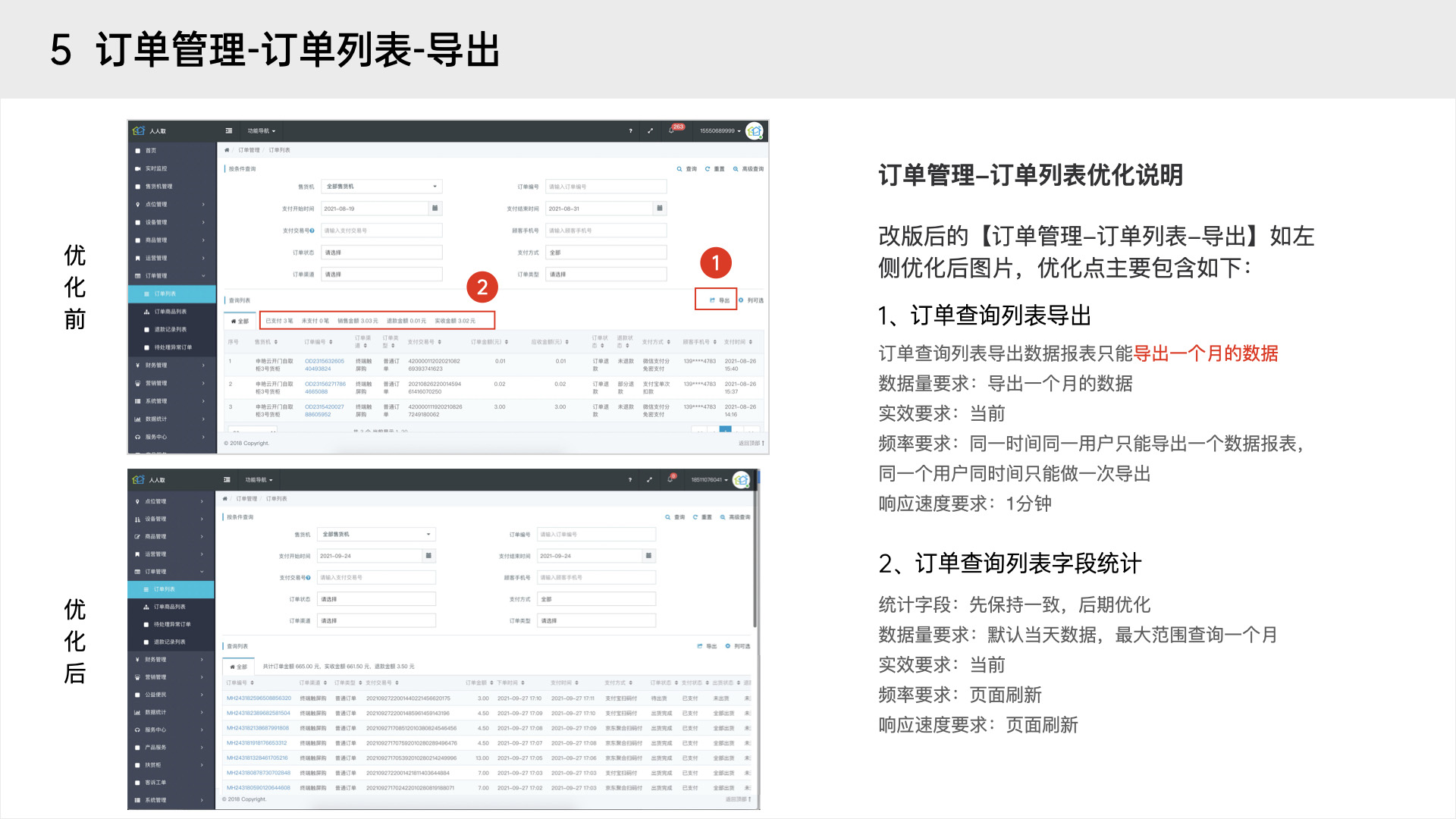Click the 支付交易号 input field in the 优化前 screenshot
The width and height of the screenshot is (1456, 819).
pyautogui.click(x=381, y=231)
